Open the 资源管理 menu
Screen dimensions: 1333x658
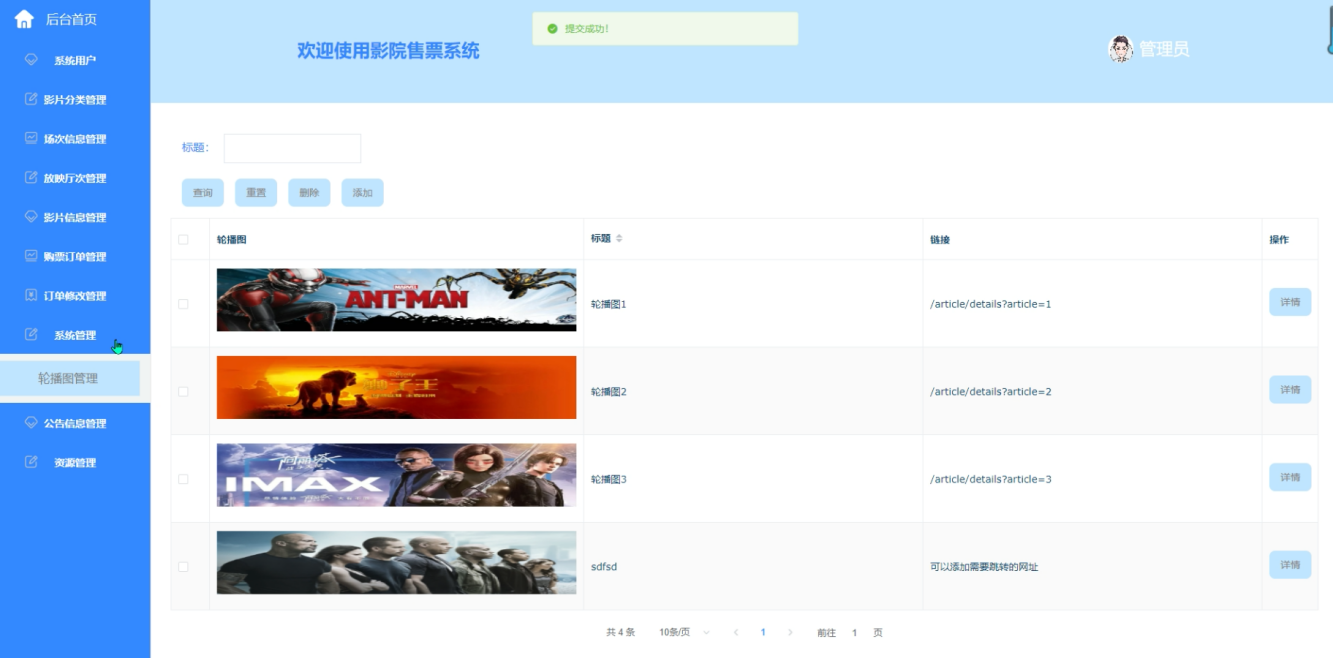pos(75,462)
